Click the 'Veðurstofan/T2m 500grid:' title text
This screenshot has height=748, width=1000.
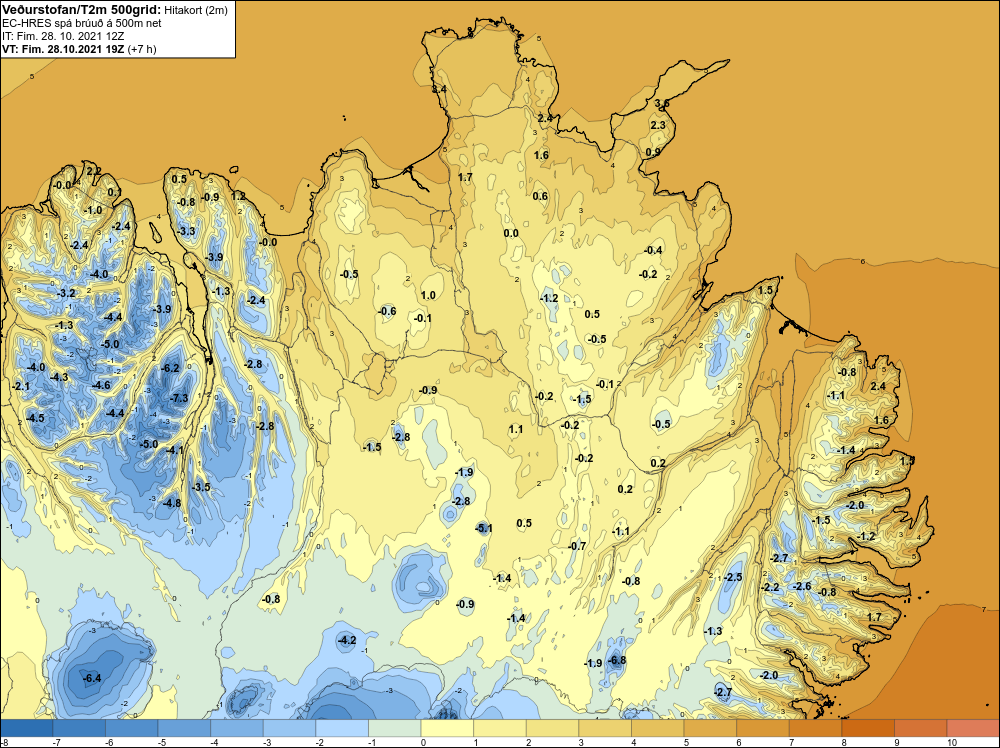tap(82, 10)
